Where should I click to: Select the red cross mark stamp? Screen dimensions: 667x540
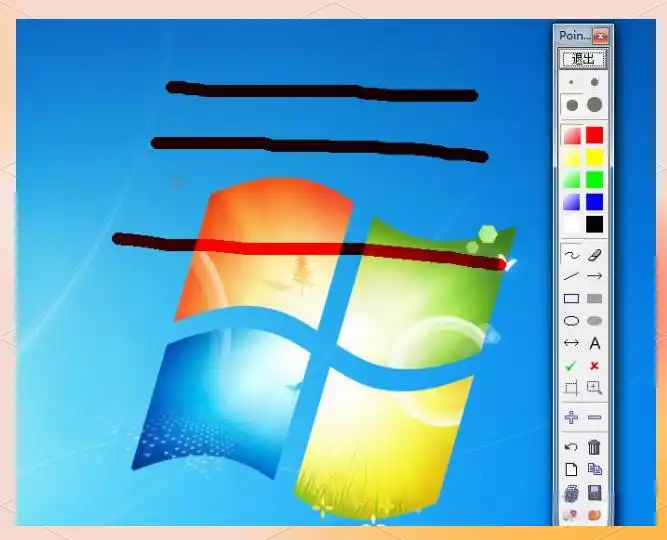(595, 366)
